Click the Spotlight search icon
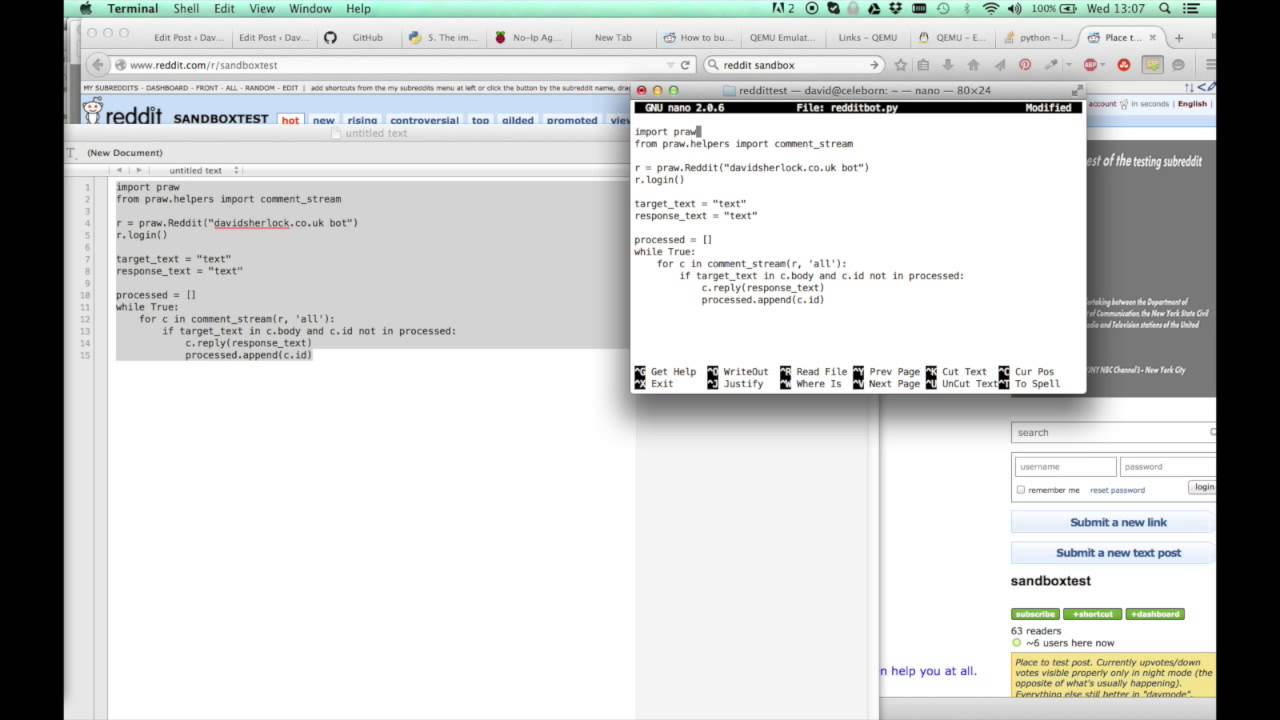Viewport: 1280px width, 720px height. coord(1165,8)
